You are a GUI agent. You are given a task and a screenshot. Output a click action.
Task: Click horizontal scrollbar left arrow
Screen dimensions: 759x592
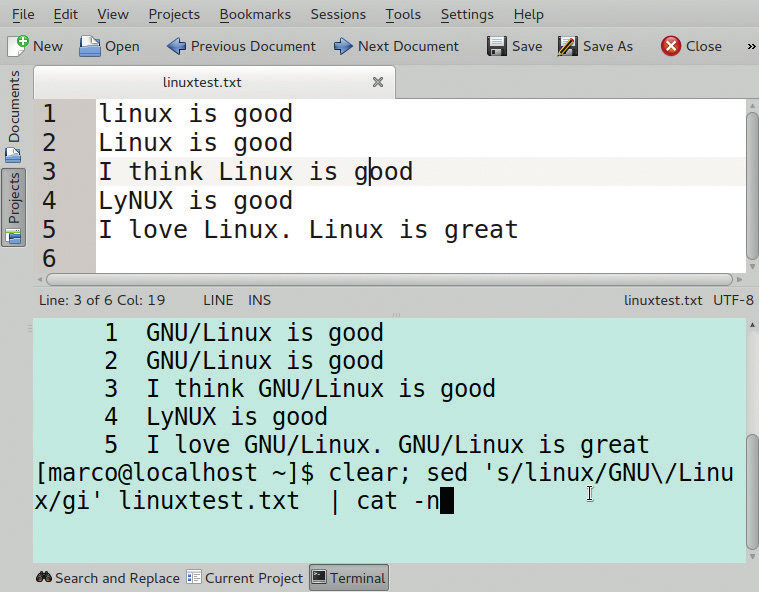(x=40, y=279)
